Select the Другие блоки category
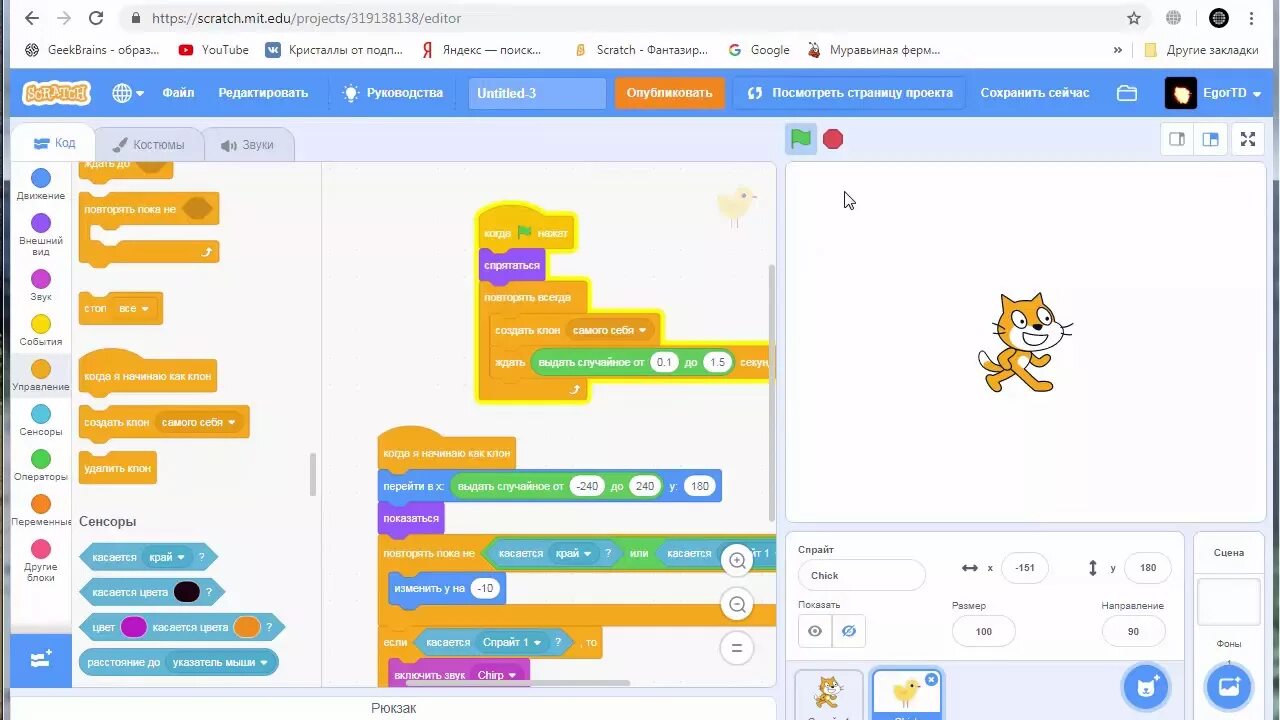 [41, 561]
